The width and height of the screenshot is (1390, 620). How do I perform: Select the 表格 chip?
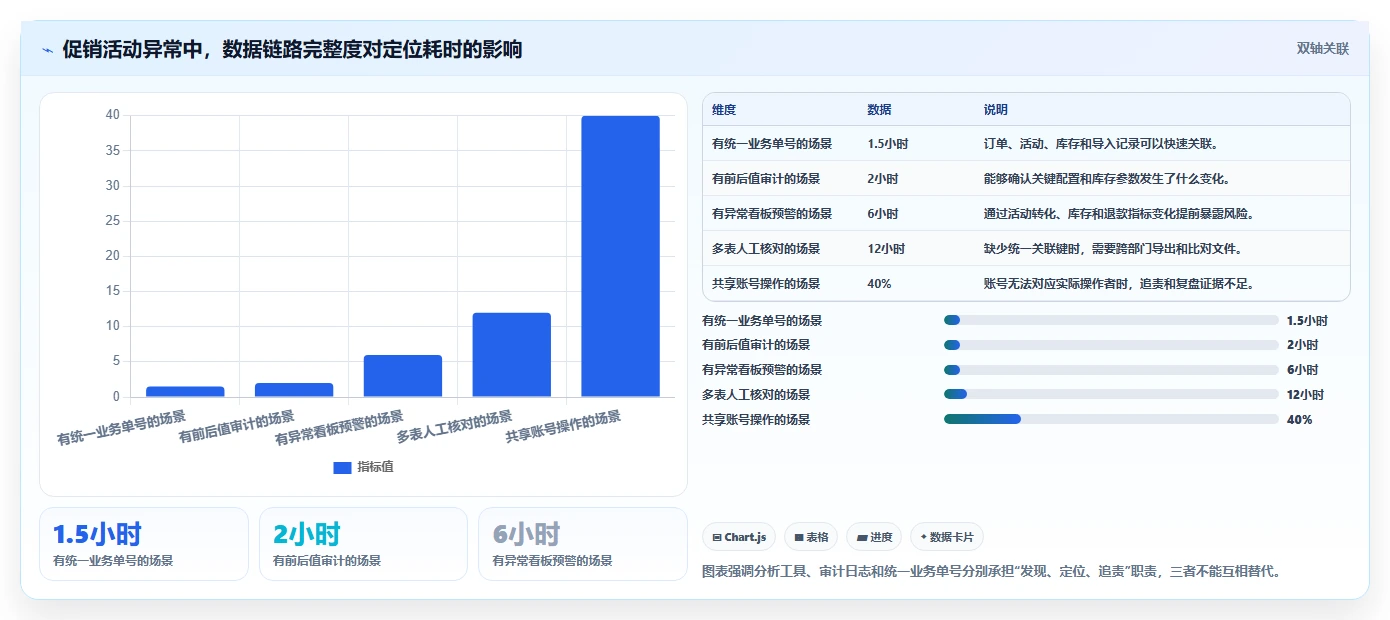point(811,537)
